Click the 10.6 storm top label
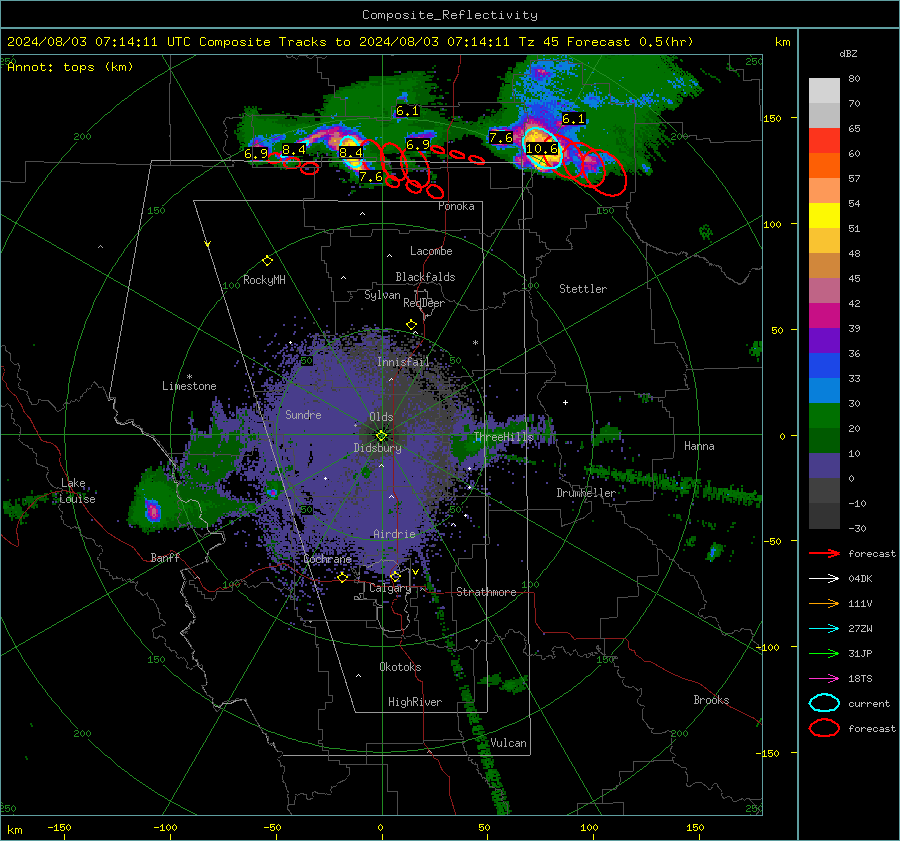Viewport: 900px width, 841px height. click(542, 149)
